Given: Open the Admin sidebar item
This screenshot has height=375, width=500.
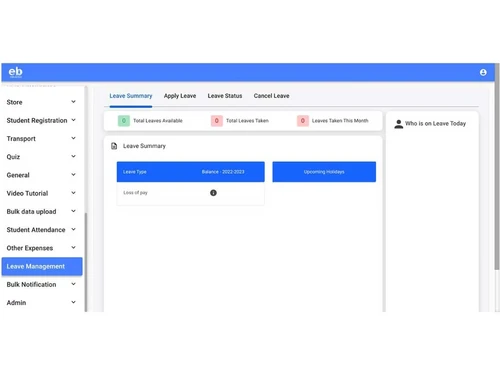Looking at the screenshot, I should point(42,303).
